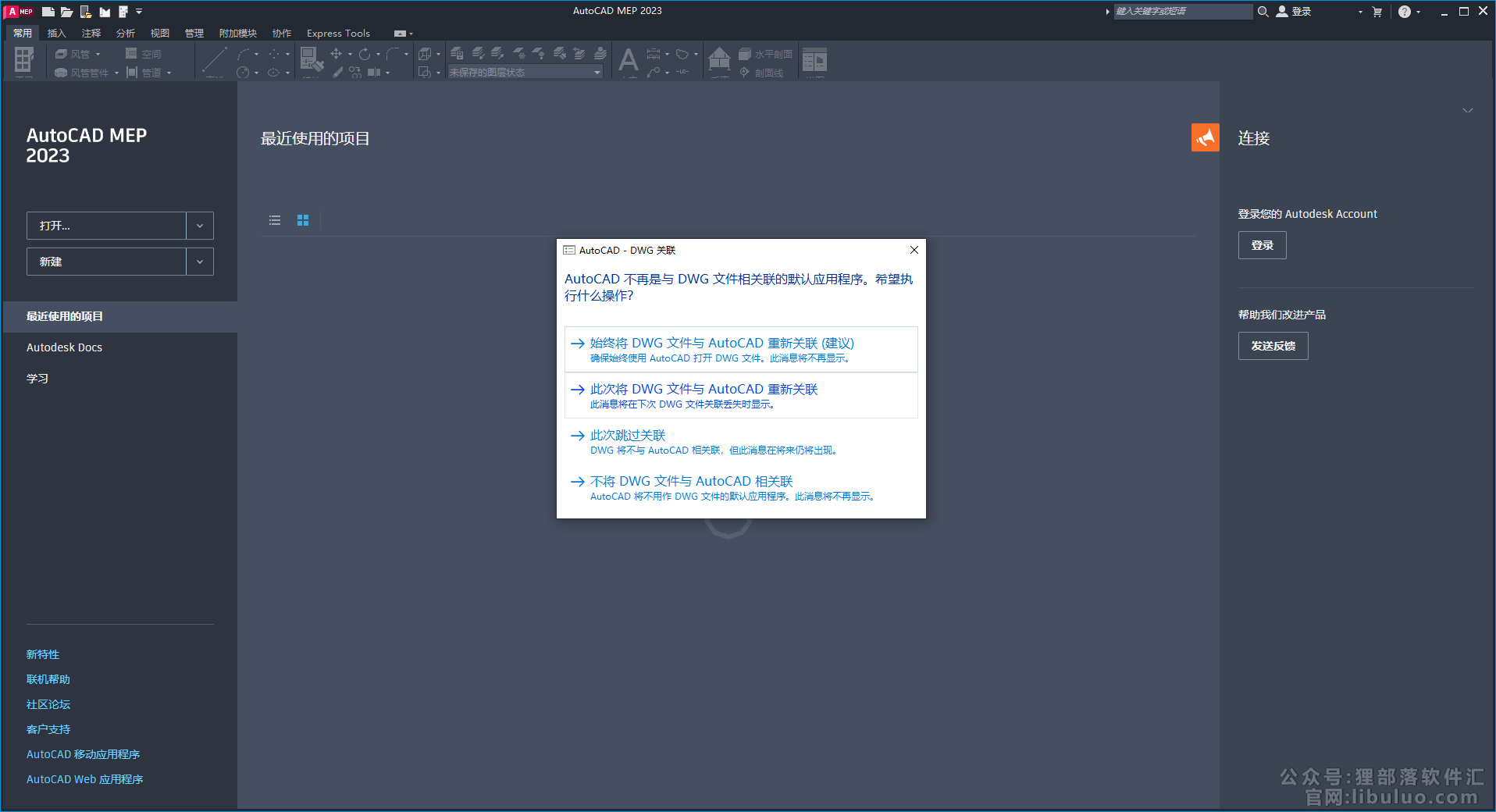
Task: Switch recent items to list view
Action: (275, 220)
